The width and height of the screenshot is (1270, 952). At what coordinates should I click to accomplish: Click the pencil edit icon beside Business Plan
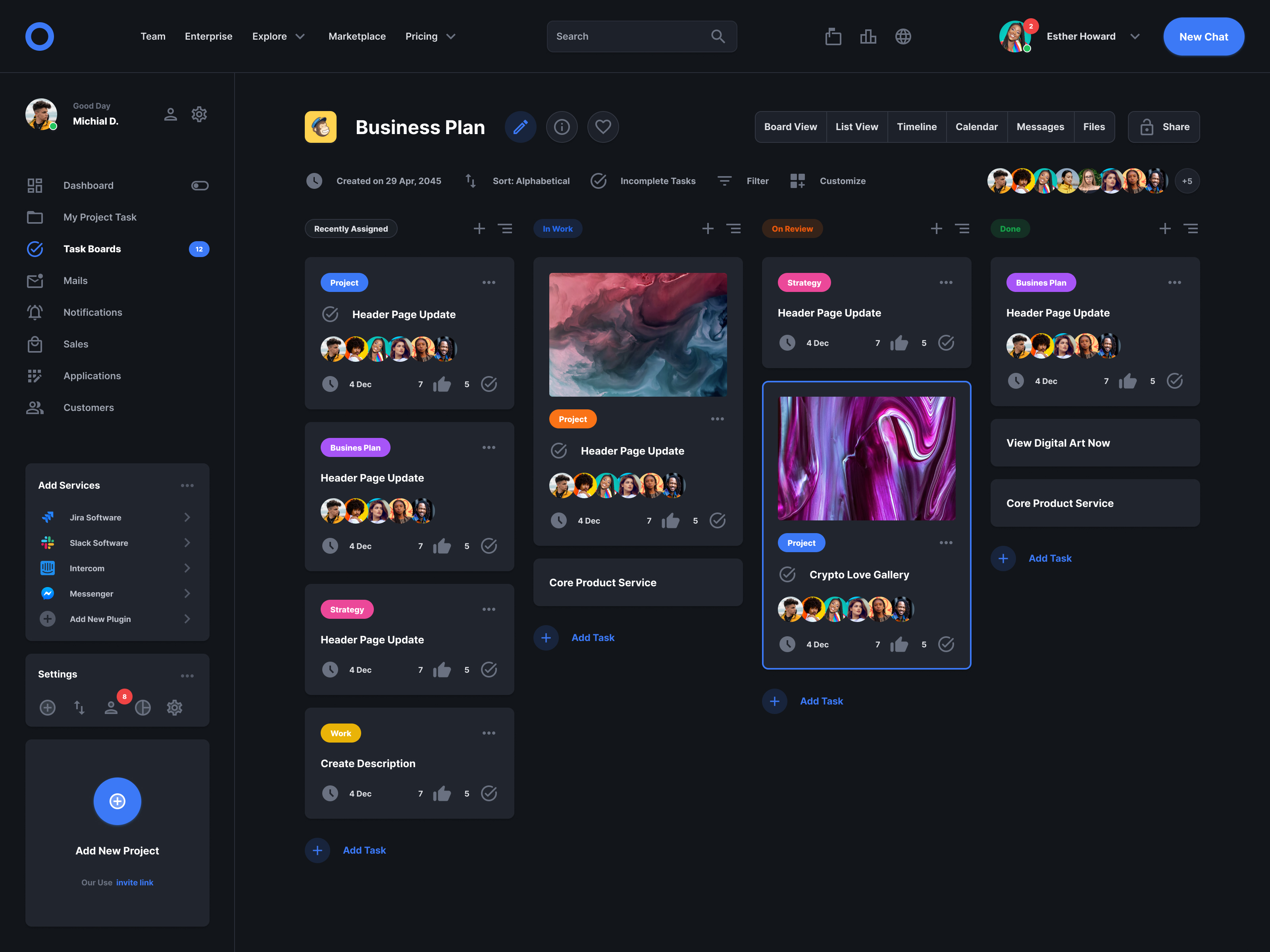[x=520, y=127]
